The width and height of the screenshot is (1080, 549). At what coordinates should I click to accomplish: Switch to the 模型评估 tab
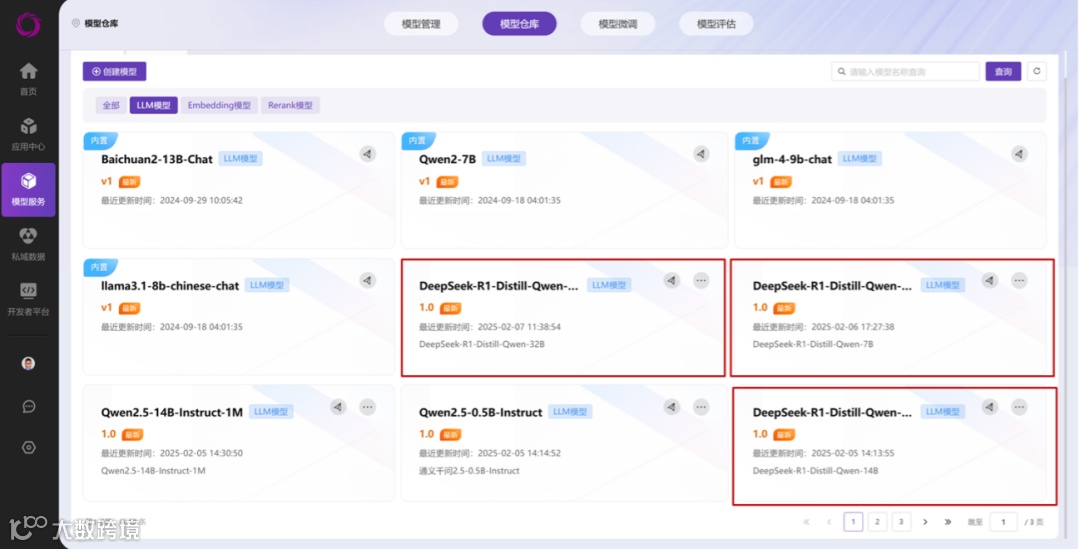(x=716, y=24)
